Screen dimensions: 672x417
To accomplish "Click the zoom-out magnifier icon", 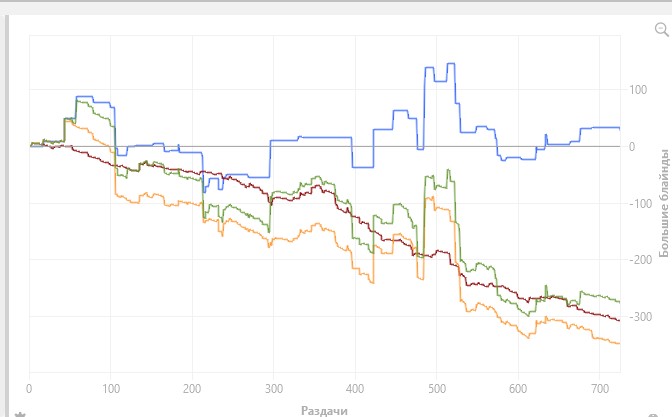I will click(662, 30).
